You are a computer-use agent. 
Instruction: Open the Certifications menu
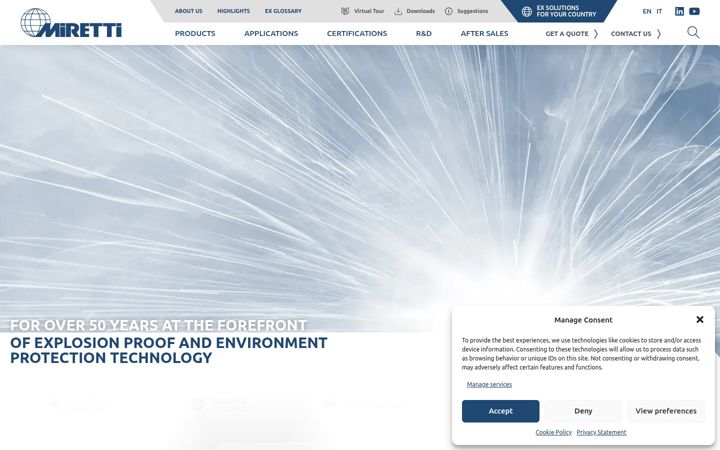point(357,34)
